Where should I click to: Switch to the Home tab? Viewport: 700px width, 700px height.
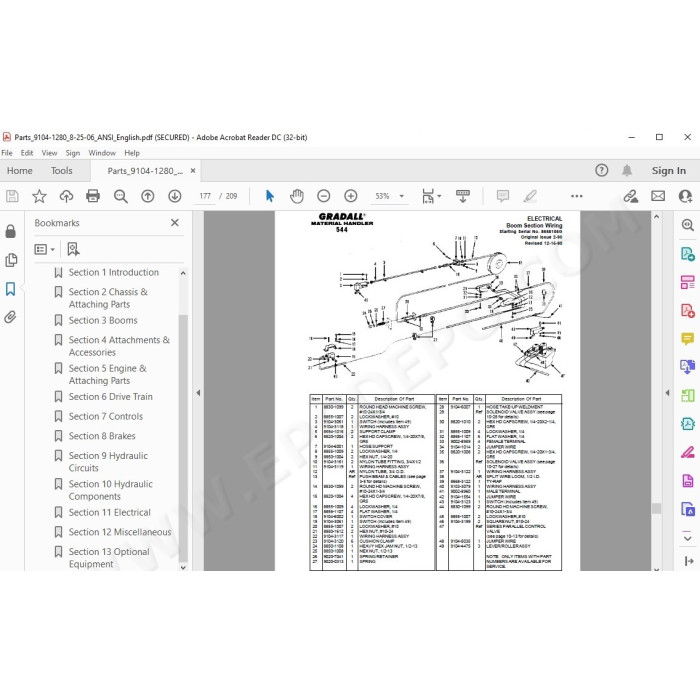[x=20, y=171]
